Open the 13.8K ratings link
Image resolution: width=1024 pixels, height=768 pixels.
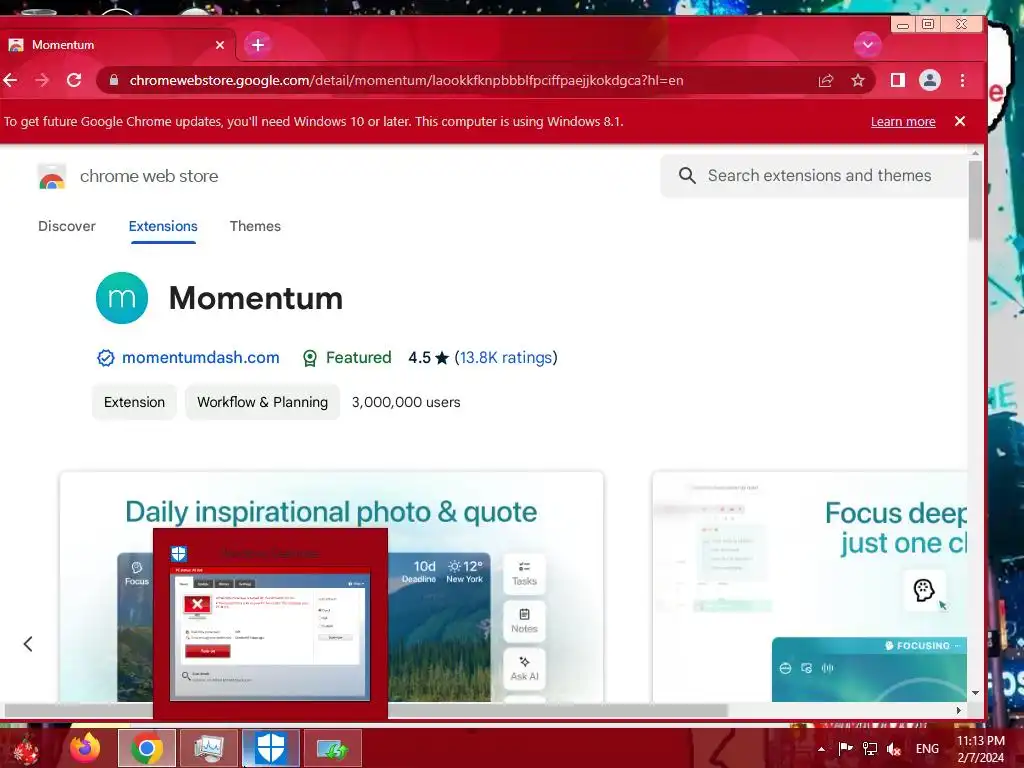[505, 357]
